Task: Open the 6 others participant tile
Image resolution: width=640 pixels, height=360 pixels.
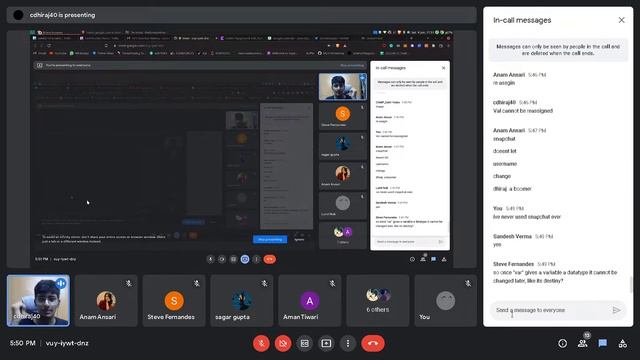Action: click(x=378, y=300)
